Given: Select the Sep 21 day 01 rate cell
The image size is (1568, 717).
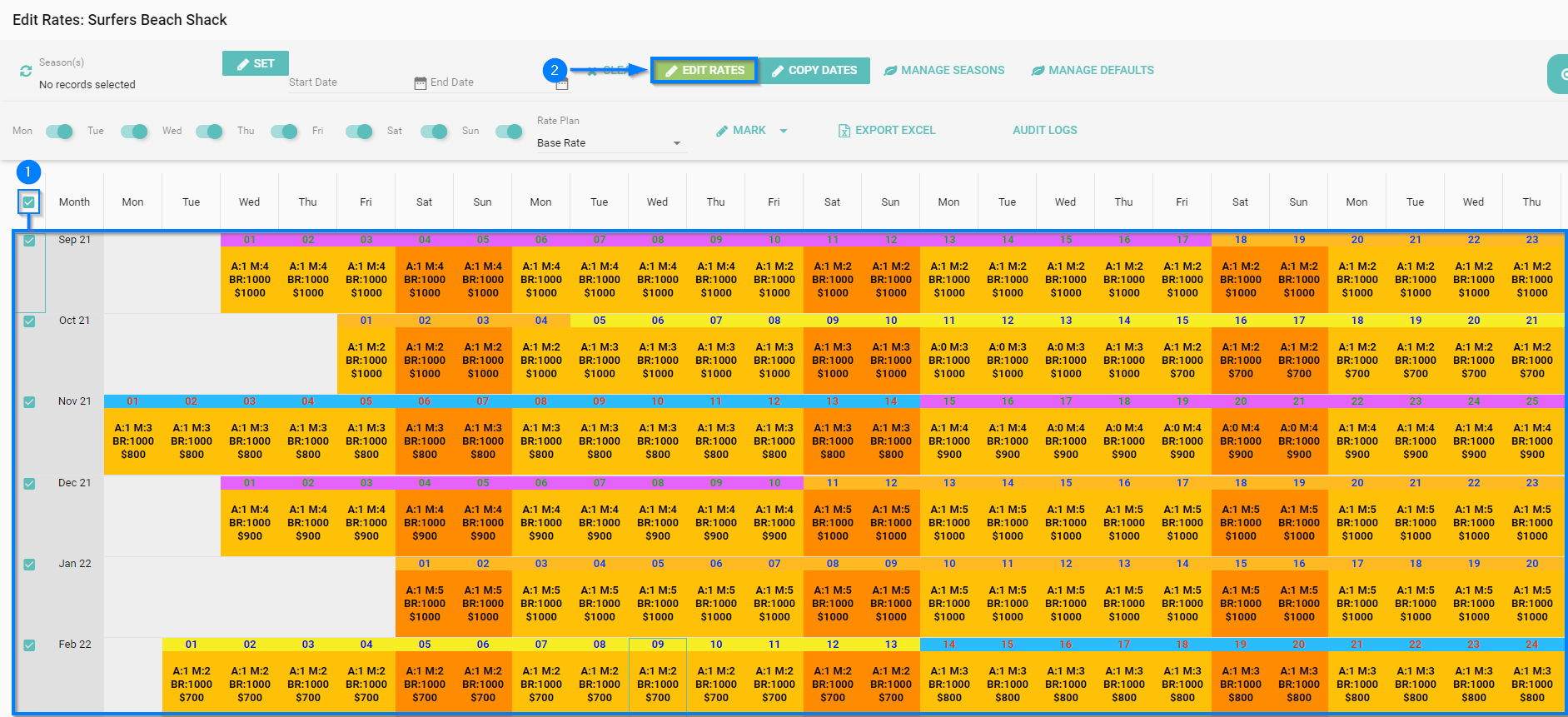Looking at the screenshot, I should click(250, 279).
